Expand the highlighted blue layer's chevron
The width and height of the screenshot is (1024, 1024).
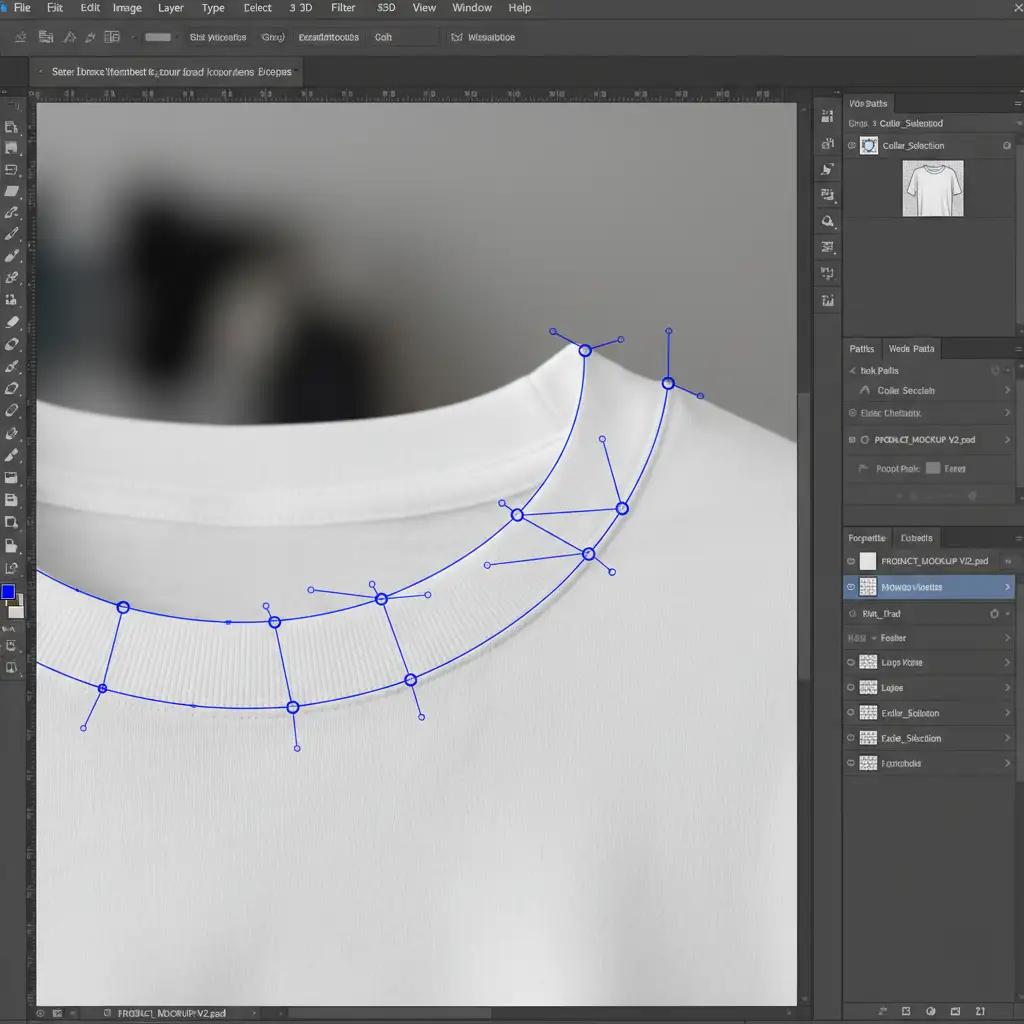point(1006,587)
